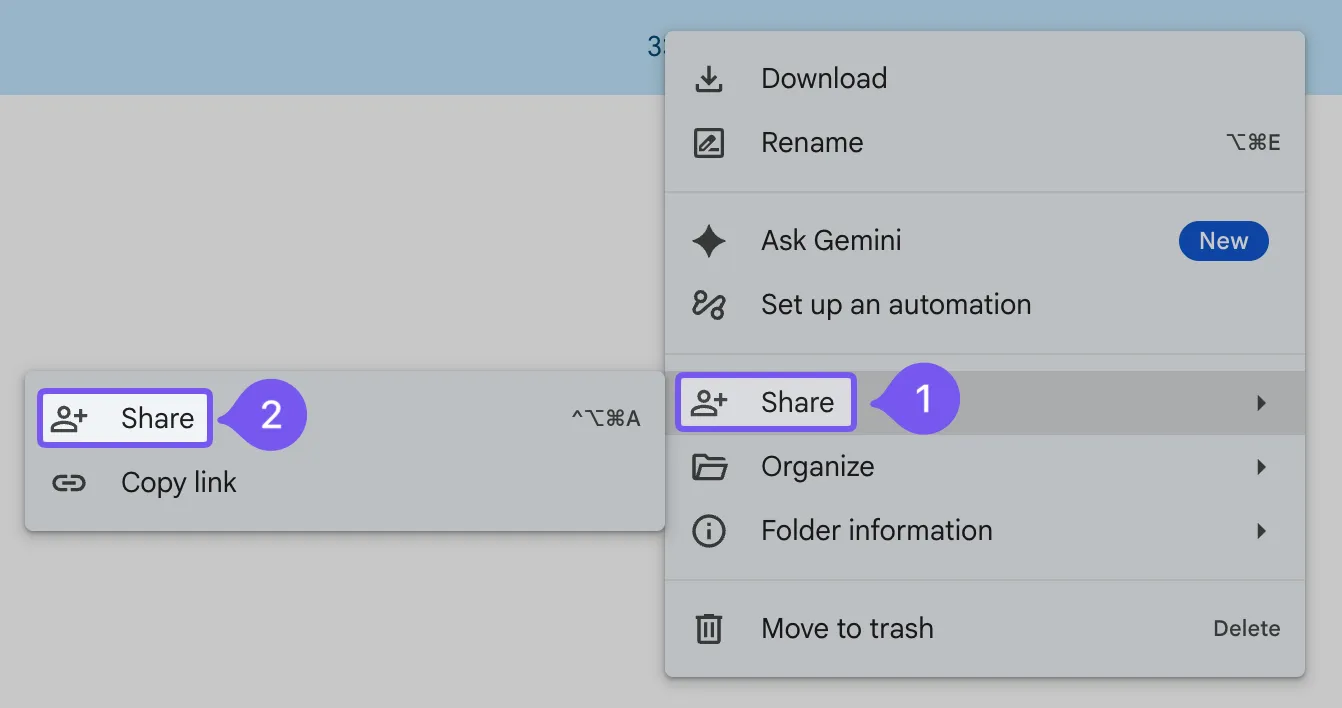Click the Gemini sparkle icon
Image resolution: width=1342 pixels, height=708 pixels.
[709, 241]
